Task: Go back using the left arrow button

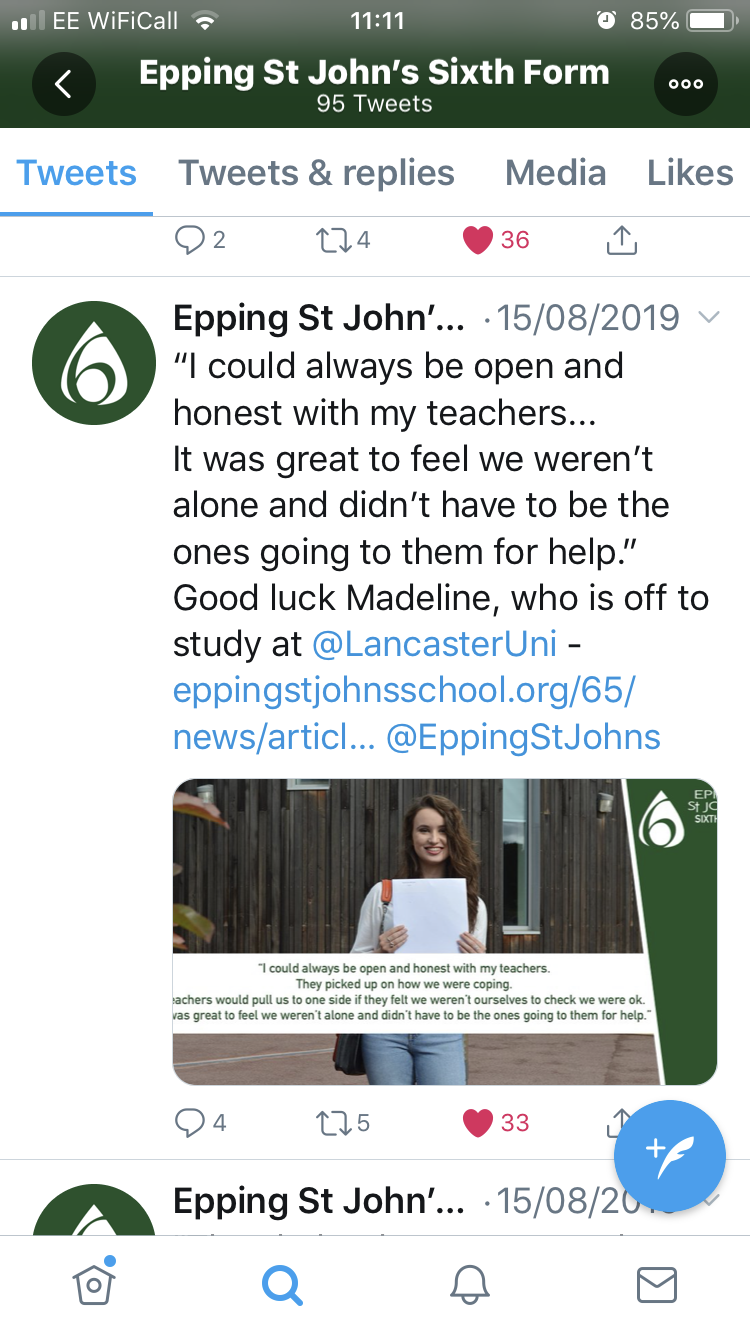Action: (x=63, y=85)
